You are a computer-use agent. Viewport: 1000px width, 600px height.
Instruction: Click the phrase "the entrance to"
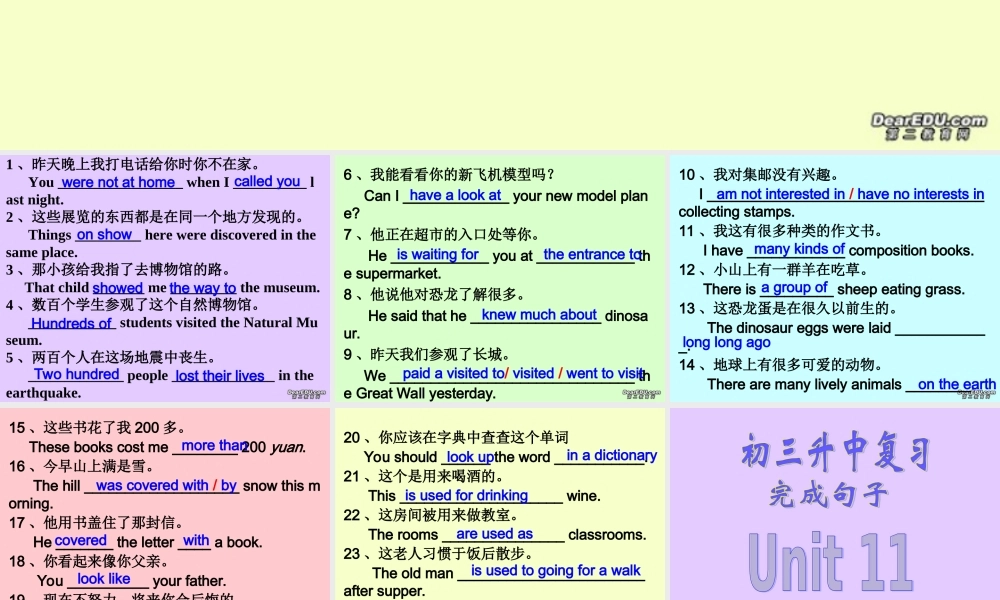coord(592,254)
